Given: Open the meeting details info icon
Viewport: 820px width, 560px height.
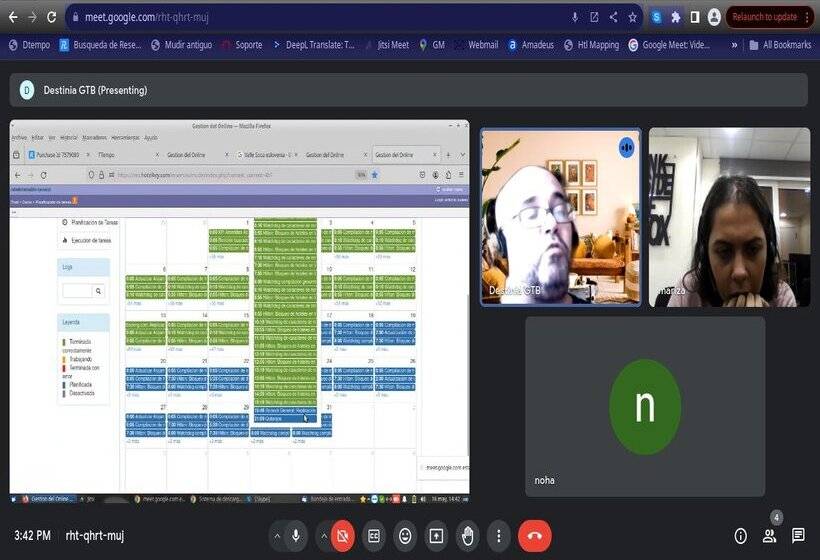Looking at the screenshot, I should click(x=740, y=536).
